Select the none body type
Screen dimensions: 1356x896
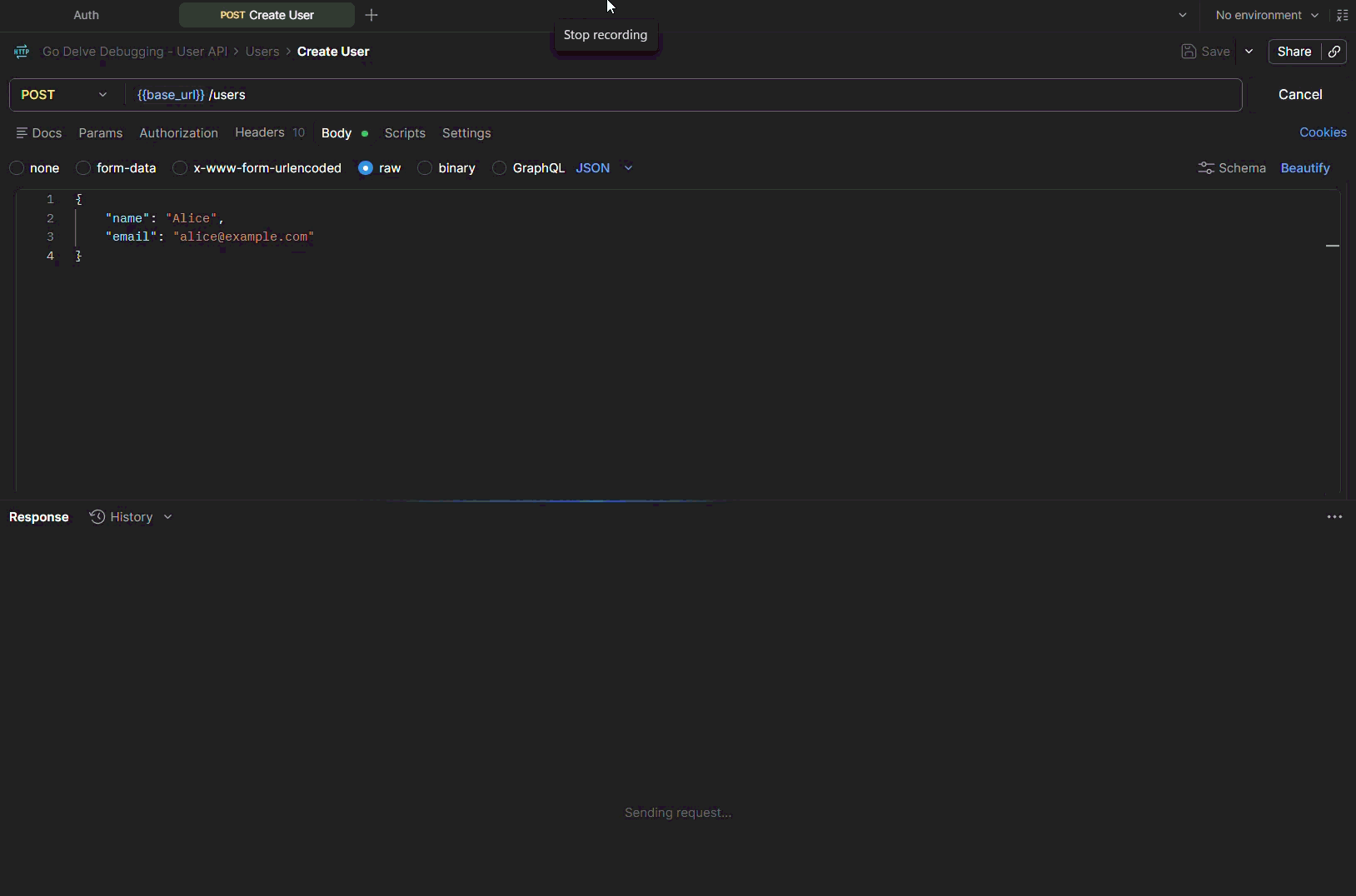pos(17,168)
